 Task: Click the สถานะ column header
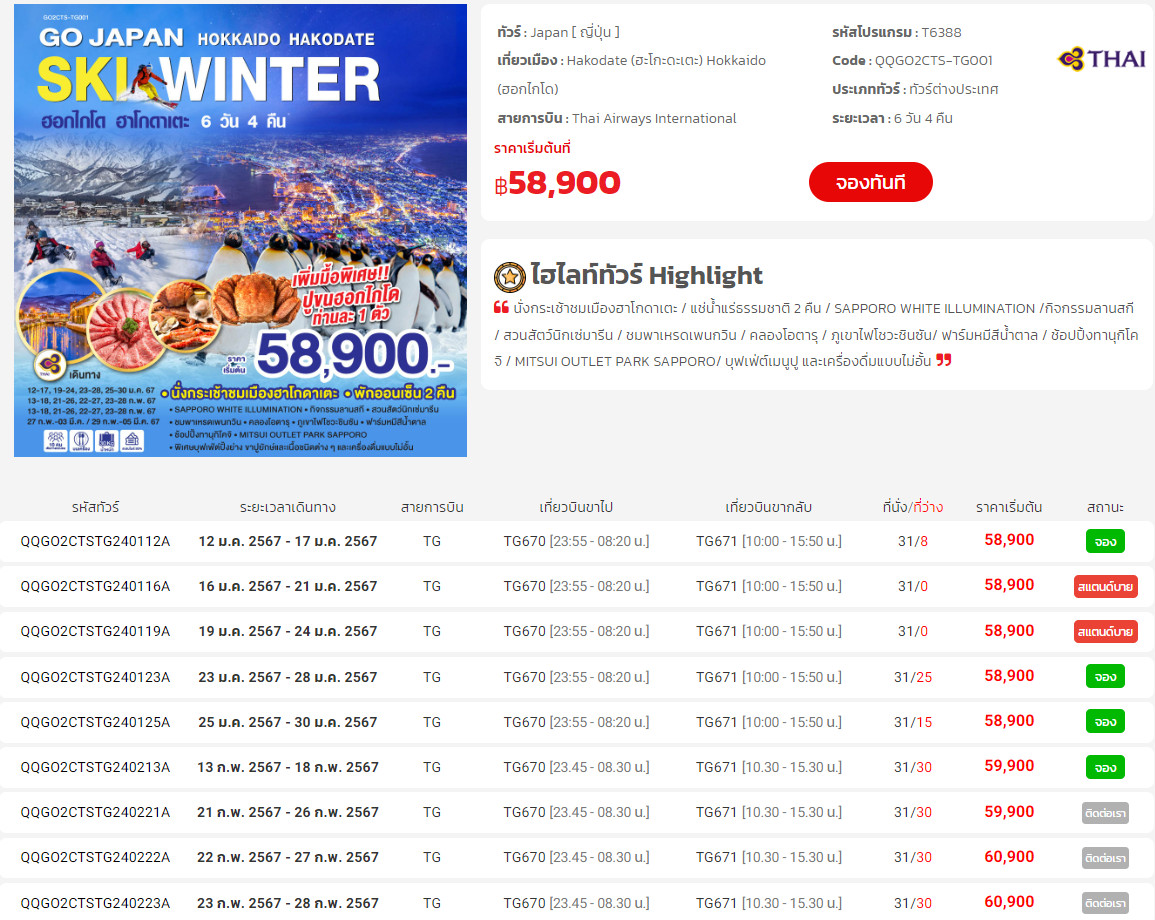point(1105,507)
